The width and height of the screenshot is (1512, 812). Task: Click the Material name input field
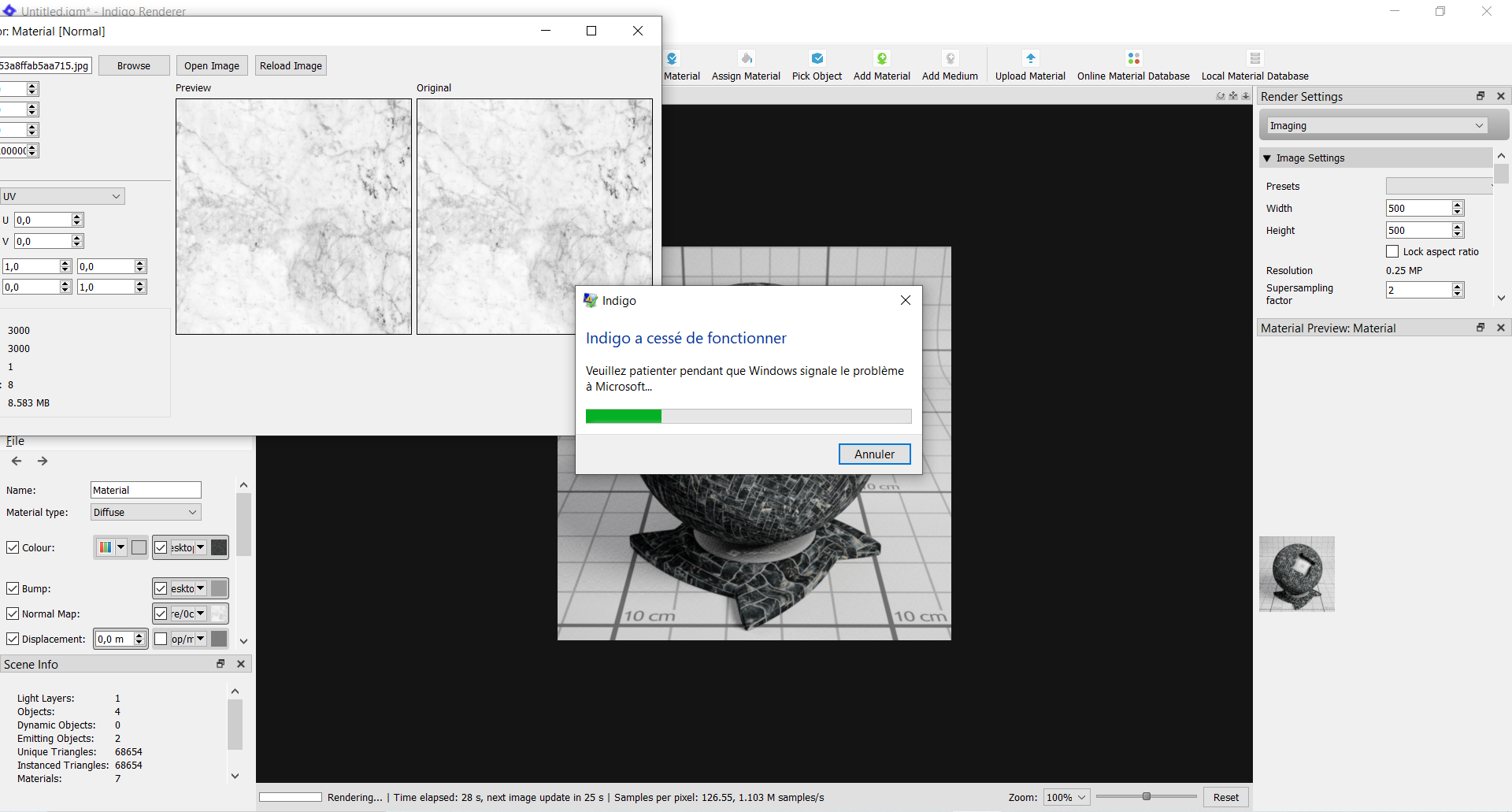pyautogui.click(x=146, y=491)
